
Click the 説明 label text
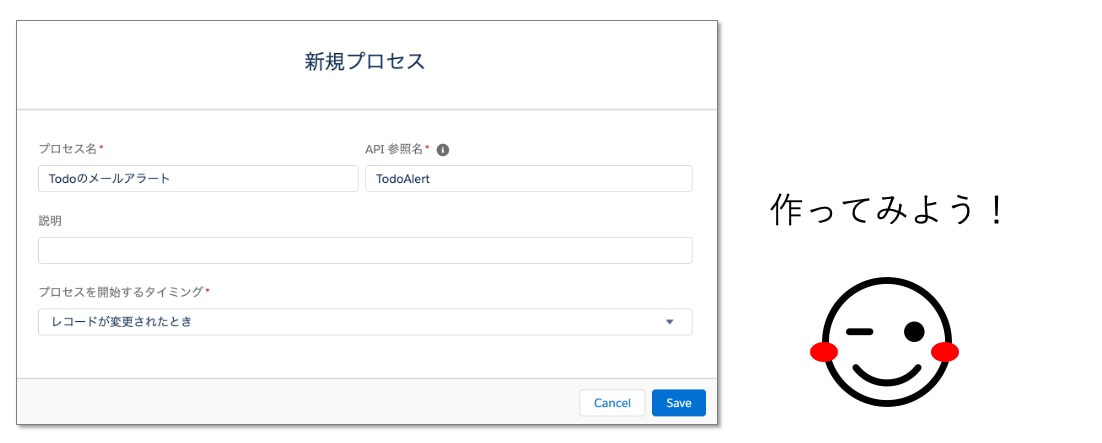tap(50, 221)
